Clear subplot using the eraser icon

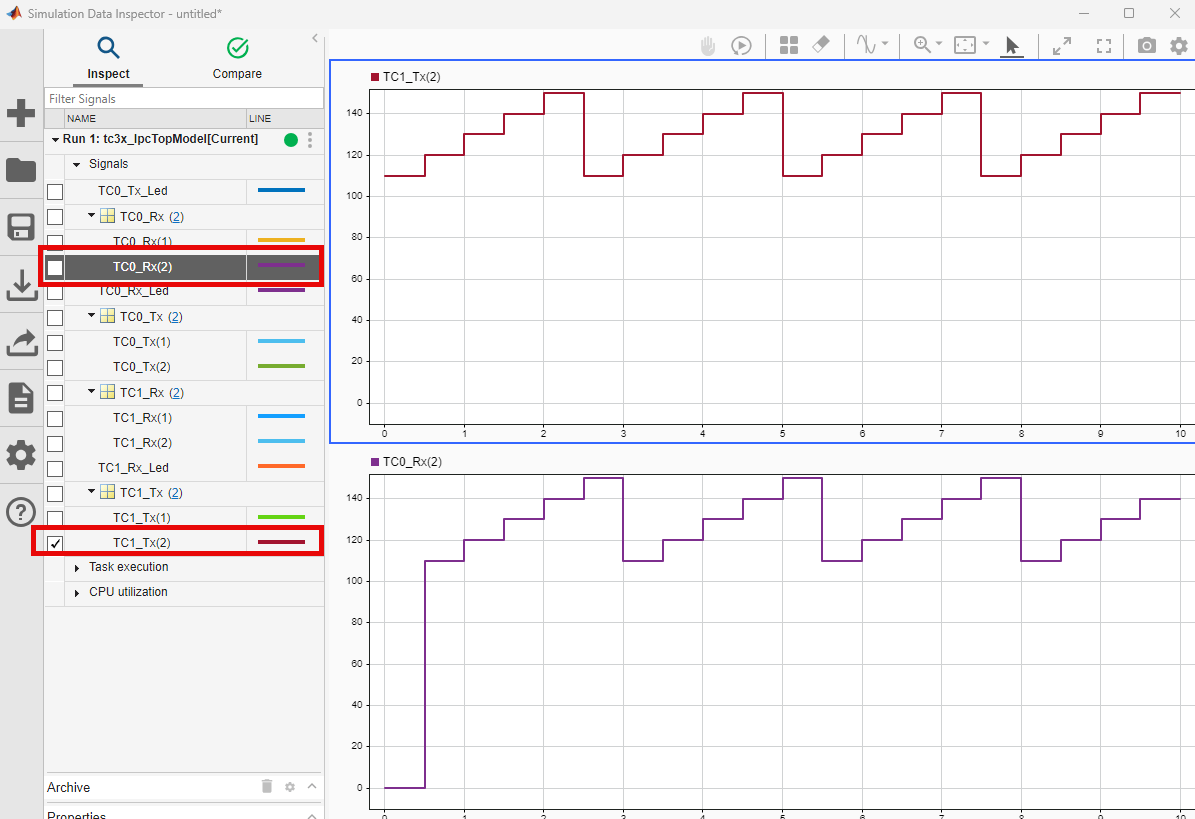click(821, 45)
